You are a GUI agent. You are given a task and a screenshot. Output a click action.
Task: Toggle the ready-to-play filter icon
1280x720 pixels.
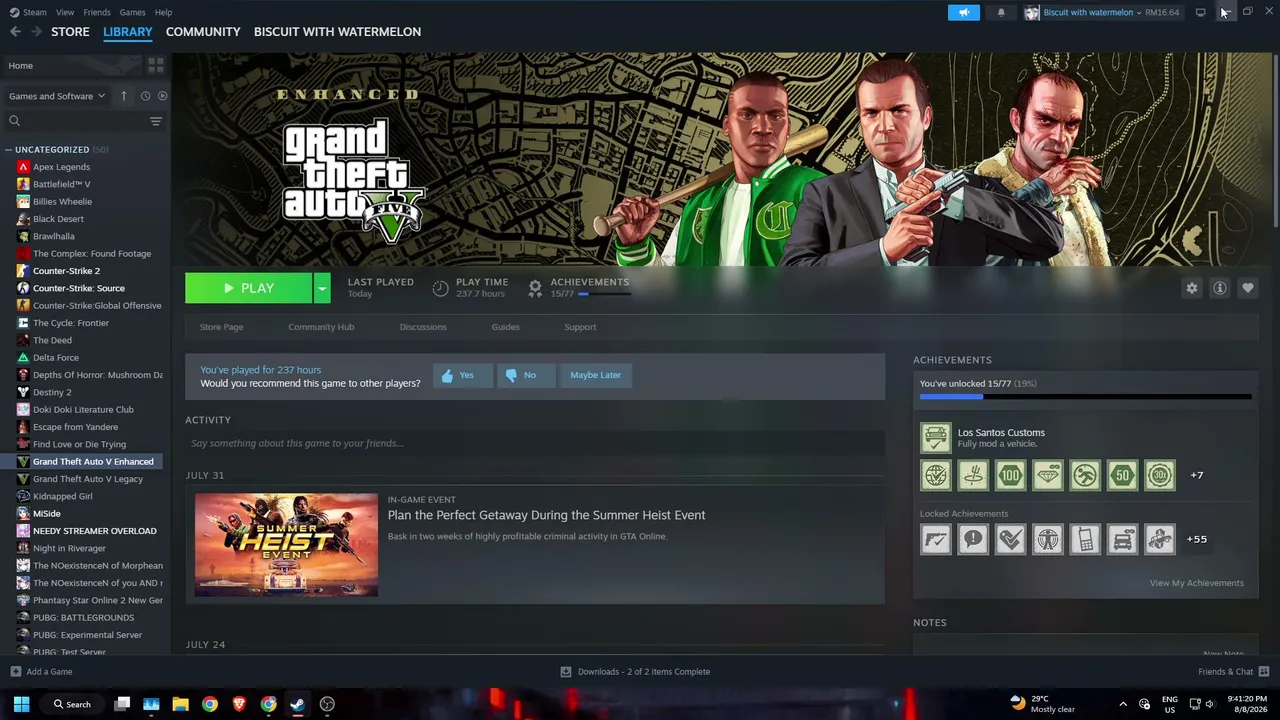tap(162, 96)
